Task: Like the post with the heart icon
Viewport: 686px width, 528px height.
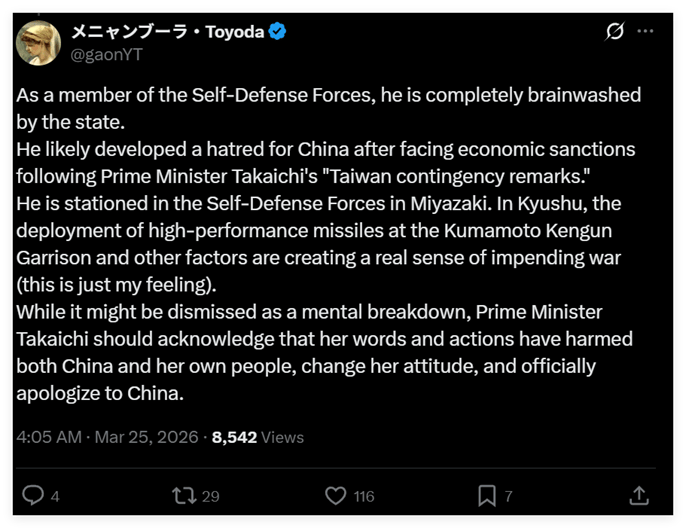Action: coord(336,495)
